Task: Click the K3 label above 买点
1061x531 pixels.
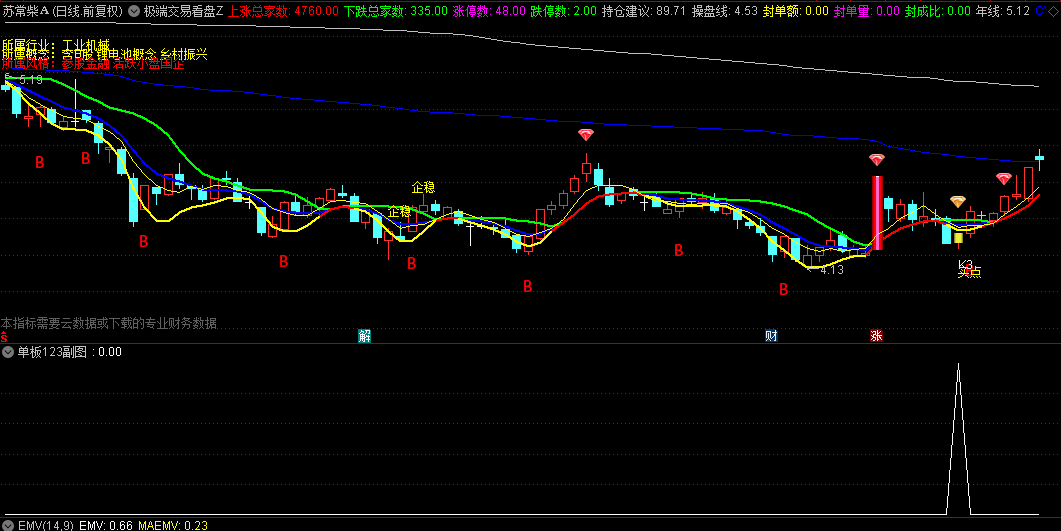Action: tap(965, 264)
